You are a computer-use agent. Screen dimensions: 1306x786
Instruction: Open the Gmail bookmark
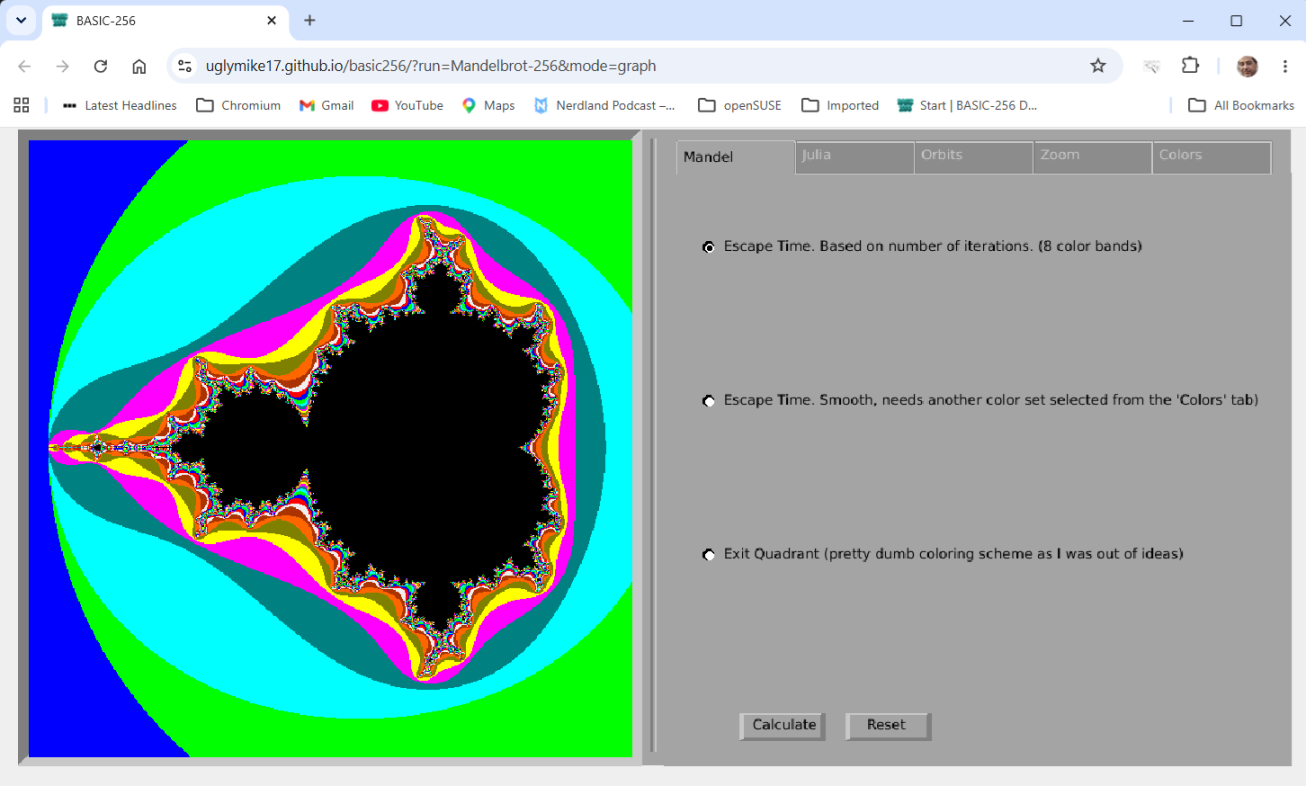(327, 105)
